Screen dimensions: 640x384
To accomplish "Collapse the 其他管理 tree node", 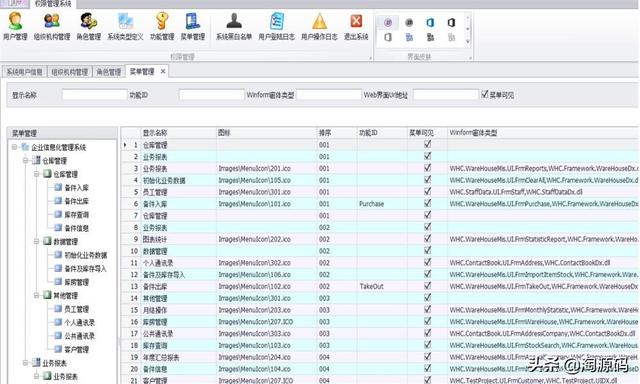I will pos(36,295).
